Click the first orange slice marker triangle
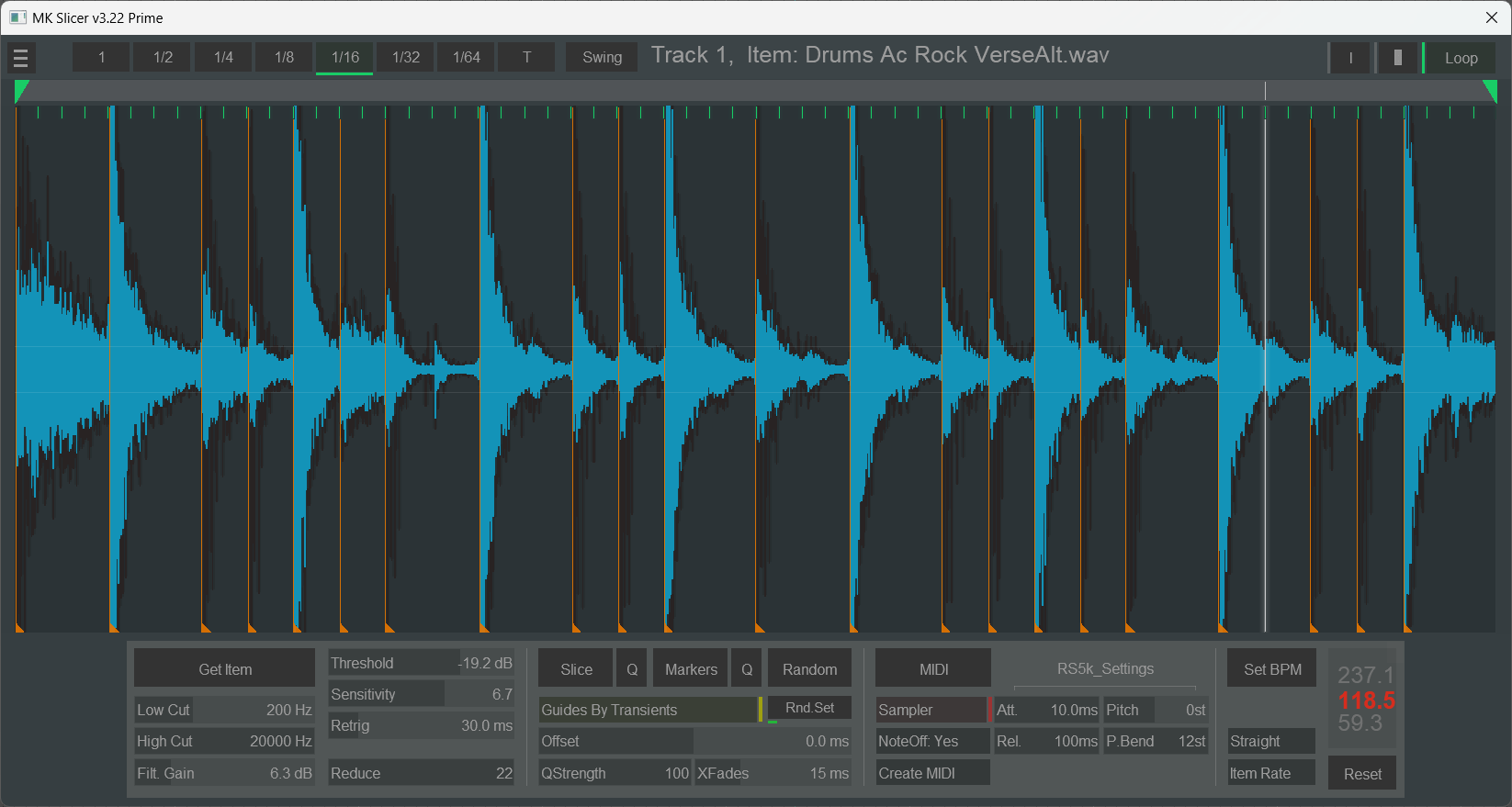The height and width of the screenshot is (807, 1512). [x=19, y=628]
